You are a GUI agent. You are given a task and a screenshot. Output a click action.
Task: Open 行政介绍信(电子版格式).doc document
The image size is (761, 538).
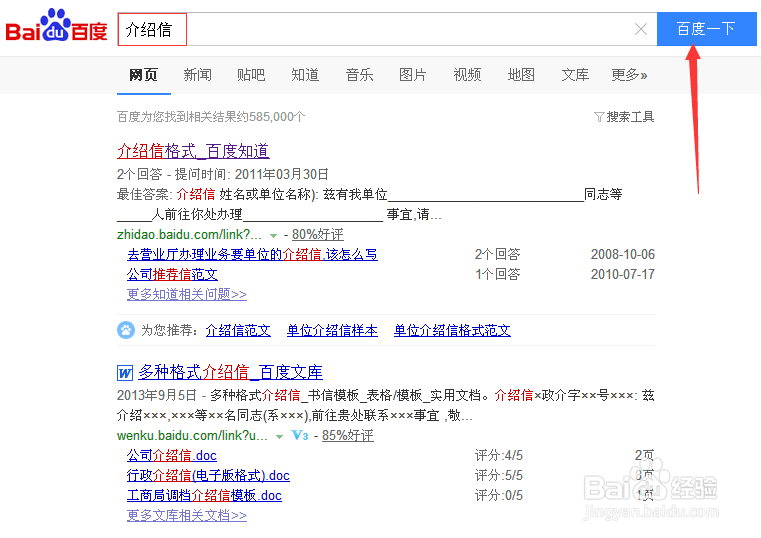(x=208, y=475)
